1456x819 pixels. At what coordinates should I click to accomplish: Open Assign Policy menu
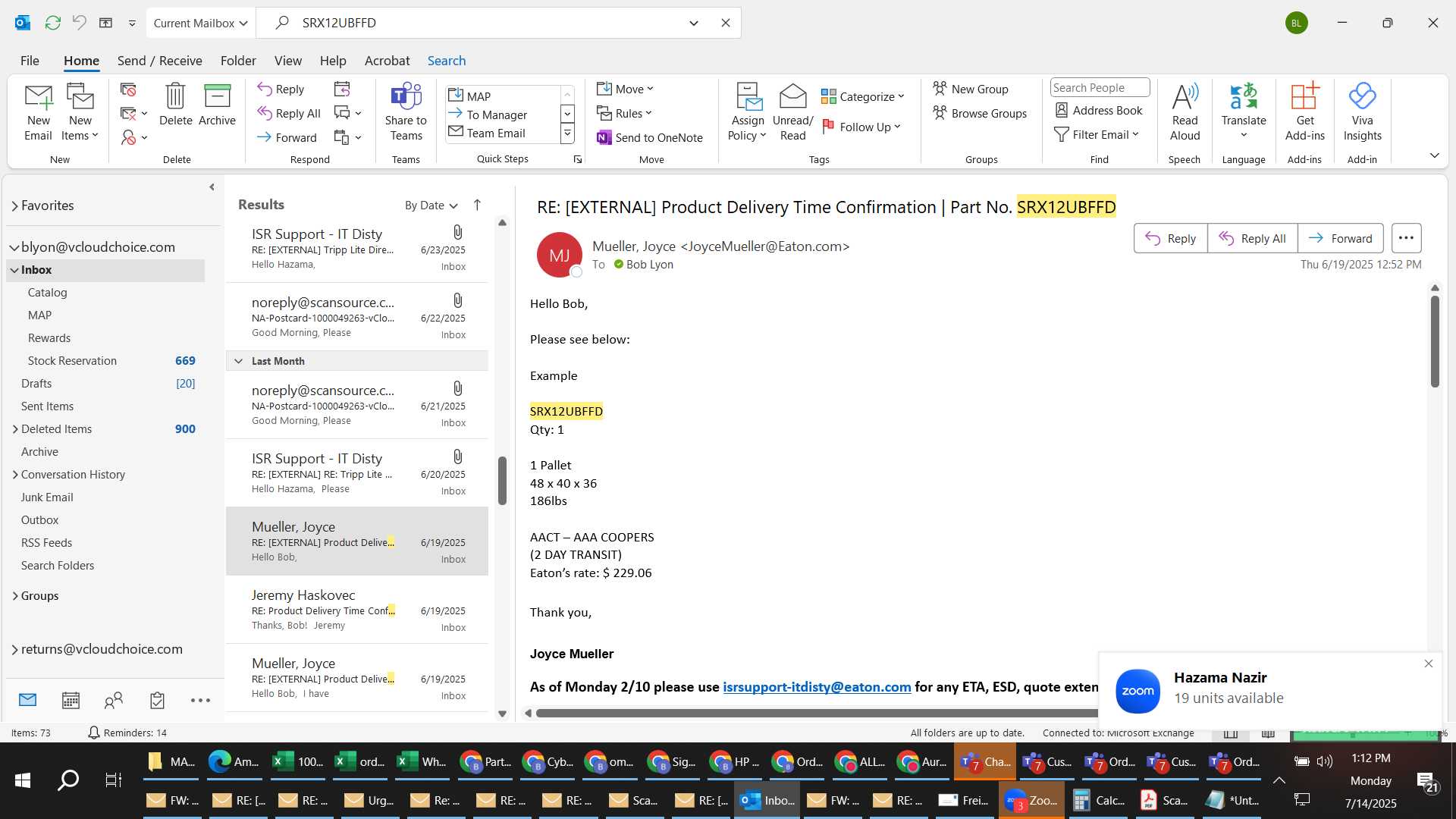tap(748, 112)
